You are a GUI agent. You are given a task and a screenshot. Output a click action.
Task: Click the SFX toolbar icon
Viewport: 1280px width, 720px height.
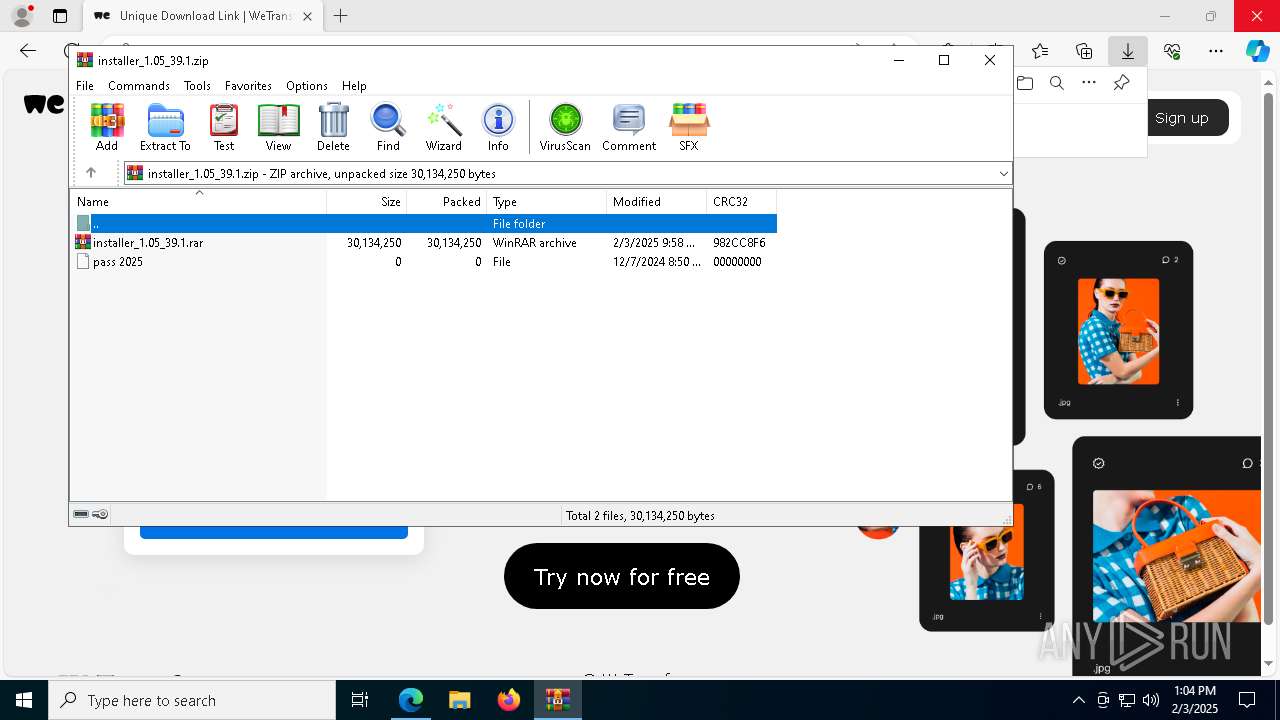[689, 127]
